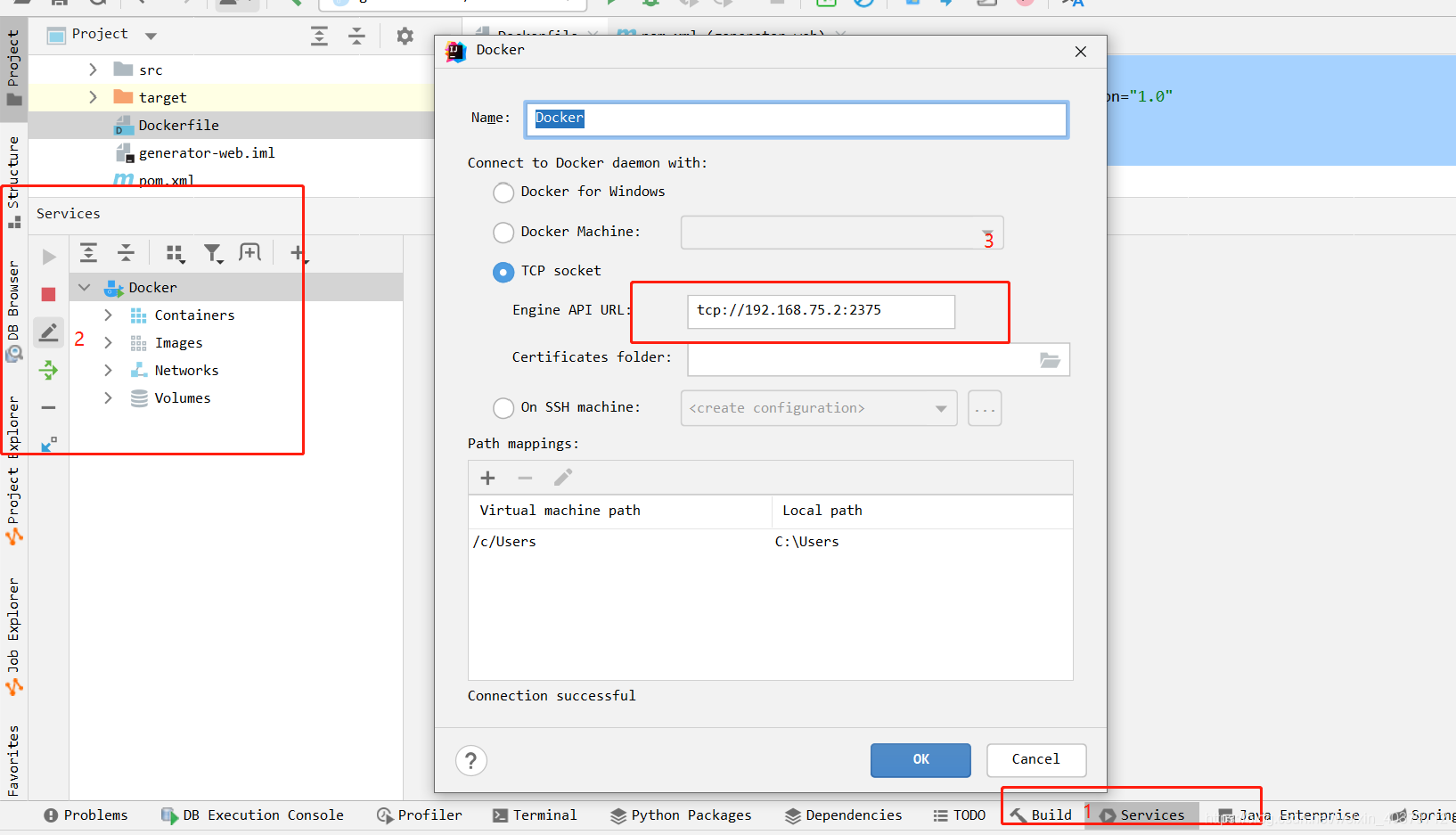The width and height of the screenshot is (1456, 835).
Task: Expand the Networks node
Action: click(x=108, y=371)
